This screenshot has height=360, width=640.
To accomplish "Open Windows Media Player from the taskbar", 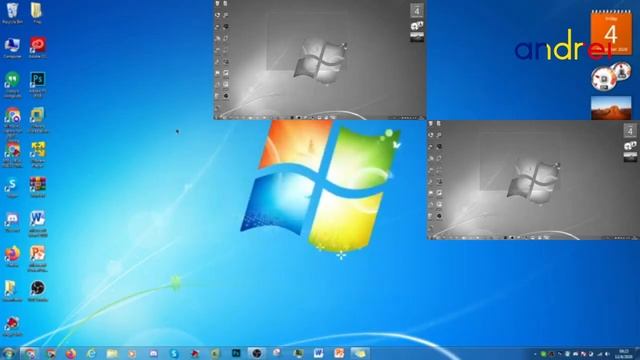I will (133, 353).
